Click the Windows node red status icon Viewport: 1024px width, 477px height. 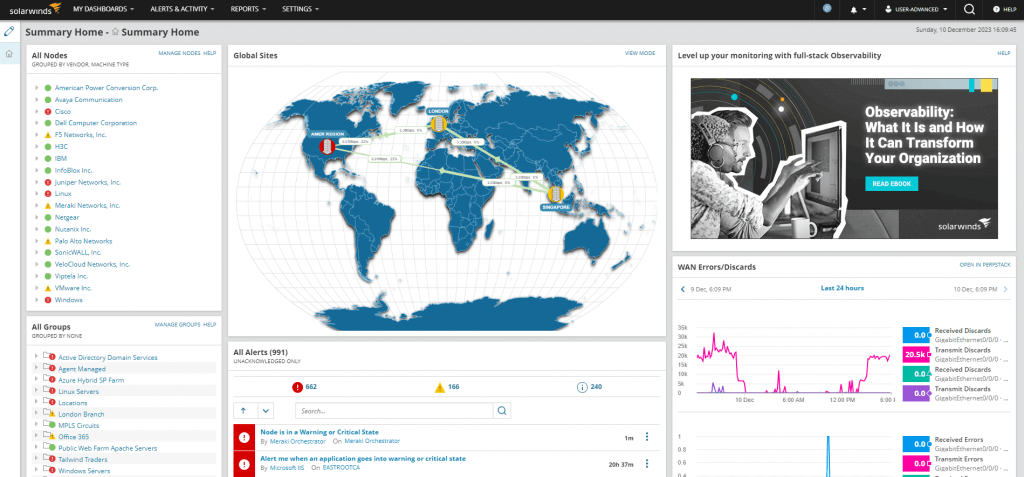[x=48, y=300]
